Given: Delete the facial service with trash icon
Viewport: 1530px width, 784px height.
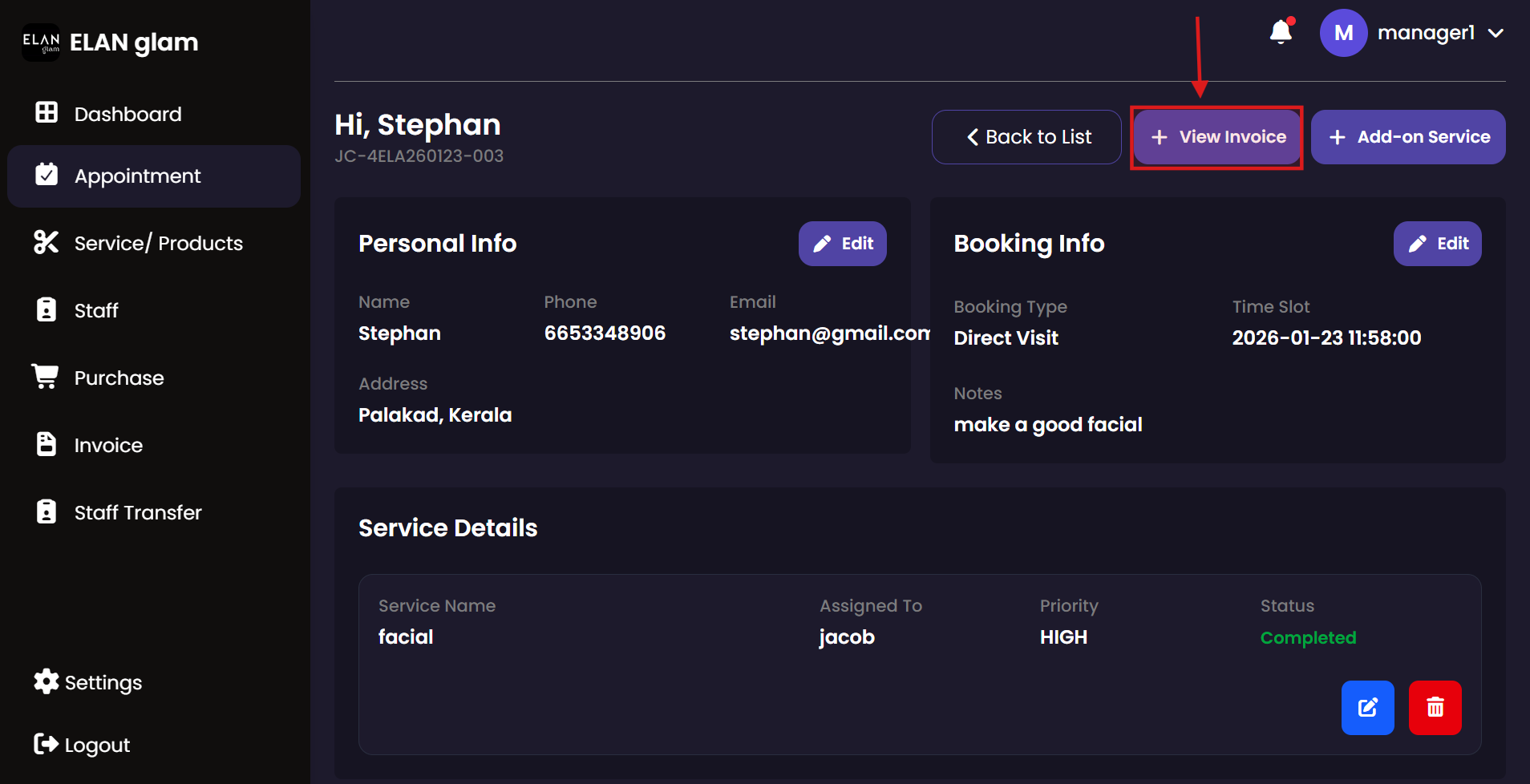Looking at the screenshot, I should coord(1435,708).
